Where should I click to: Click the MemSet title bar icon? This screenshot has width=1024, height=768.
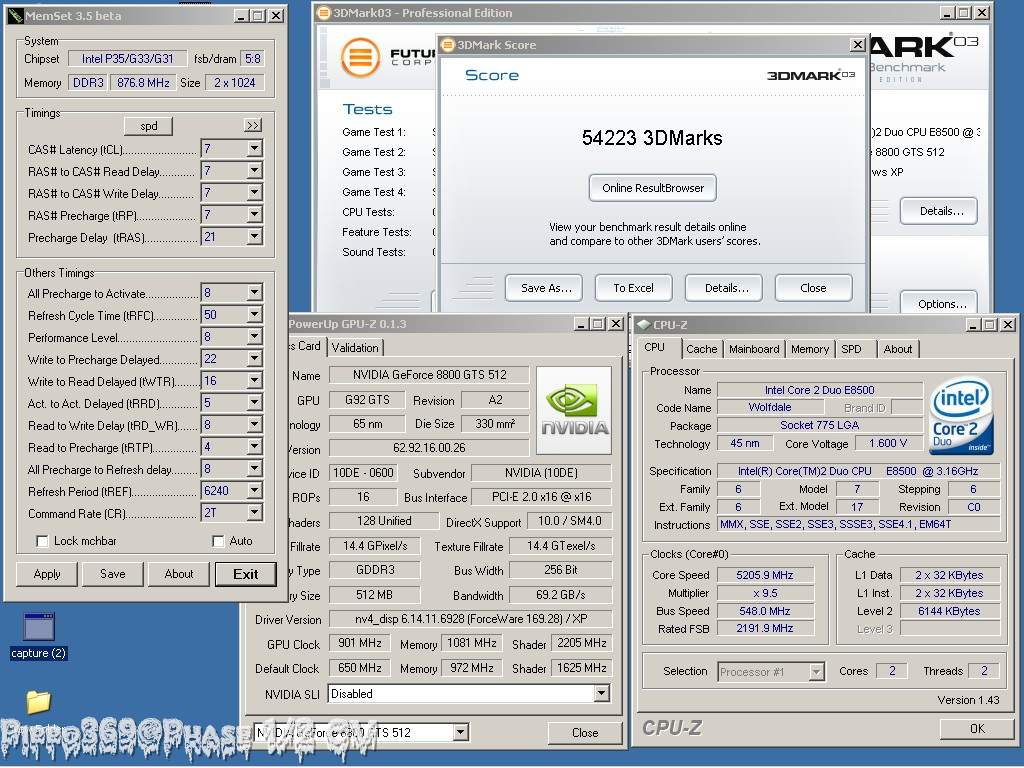coord(16,16)
